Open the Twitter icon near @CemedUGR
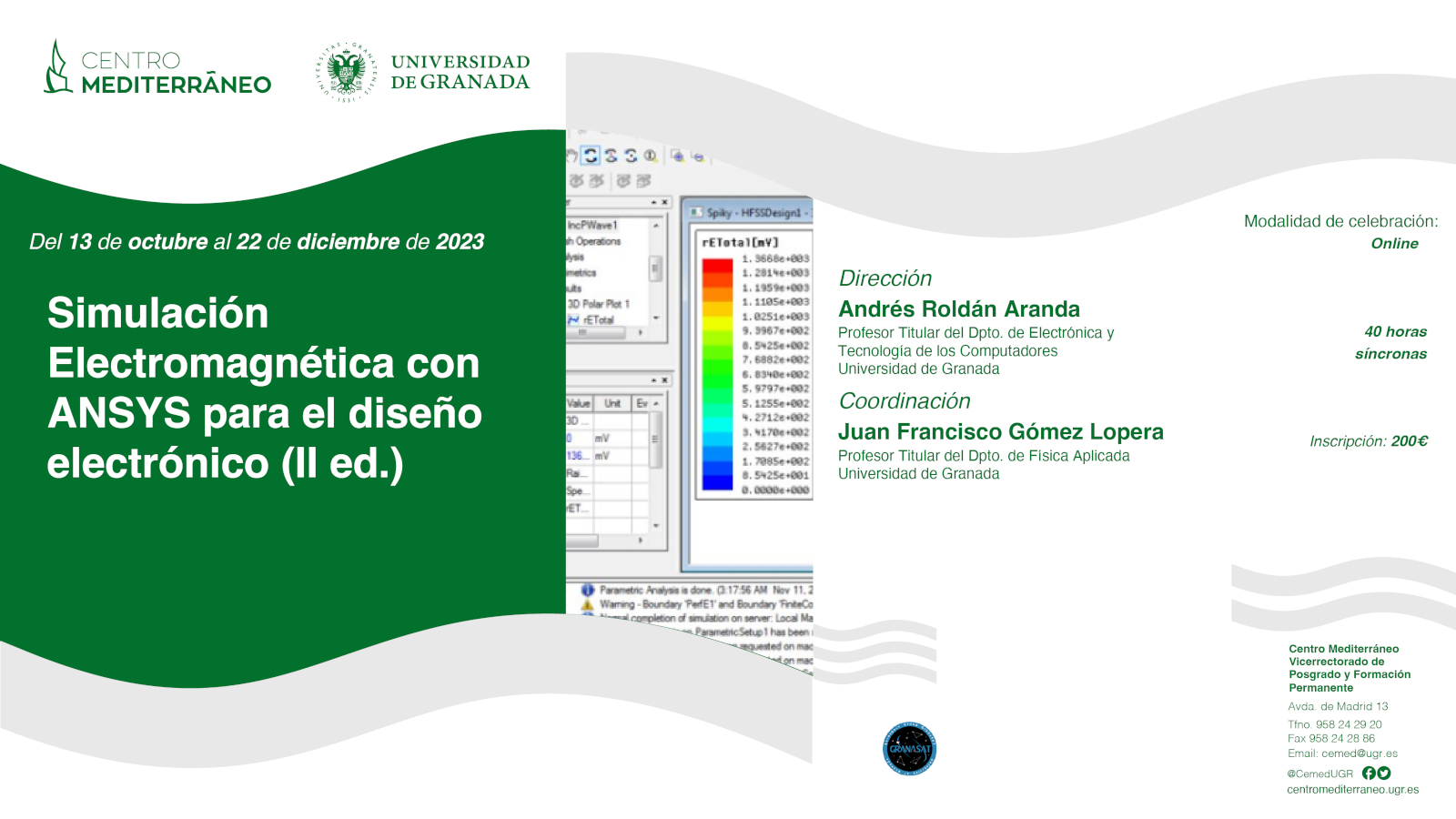 click(1384, 773)
